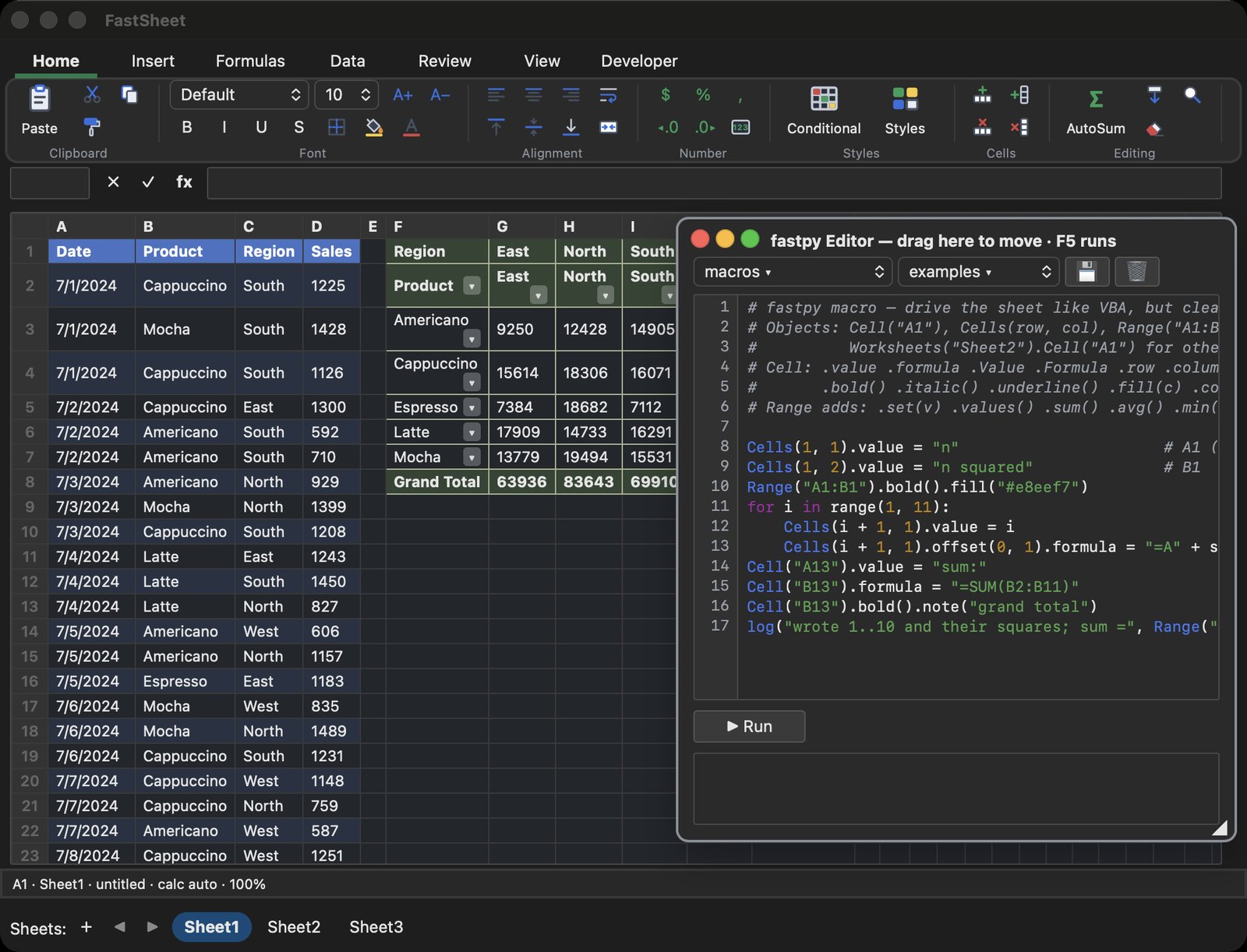Viewport: 1247px width, 952px height.
Task: Click the formula bar input field
Action: coord(714,183)
